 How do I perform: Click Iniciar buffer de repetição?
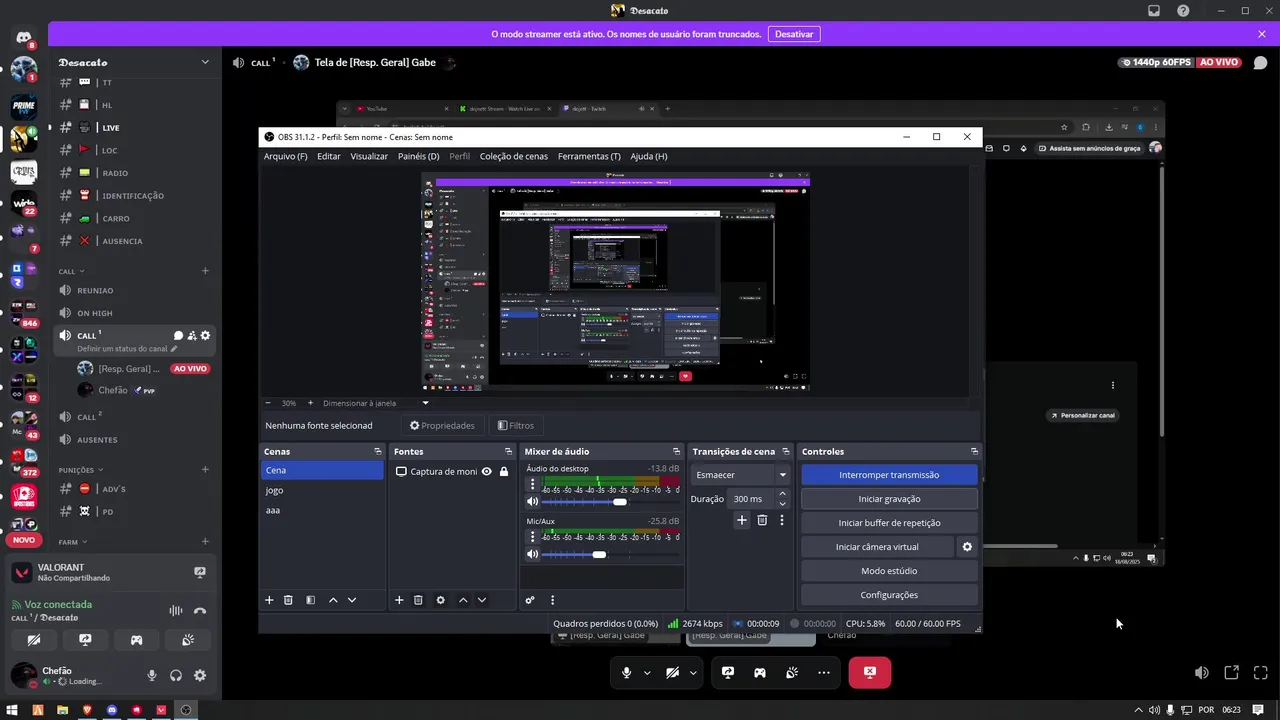click(x=889, y=523)
